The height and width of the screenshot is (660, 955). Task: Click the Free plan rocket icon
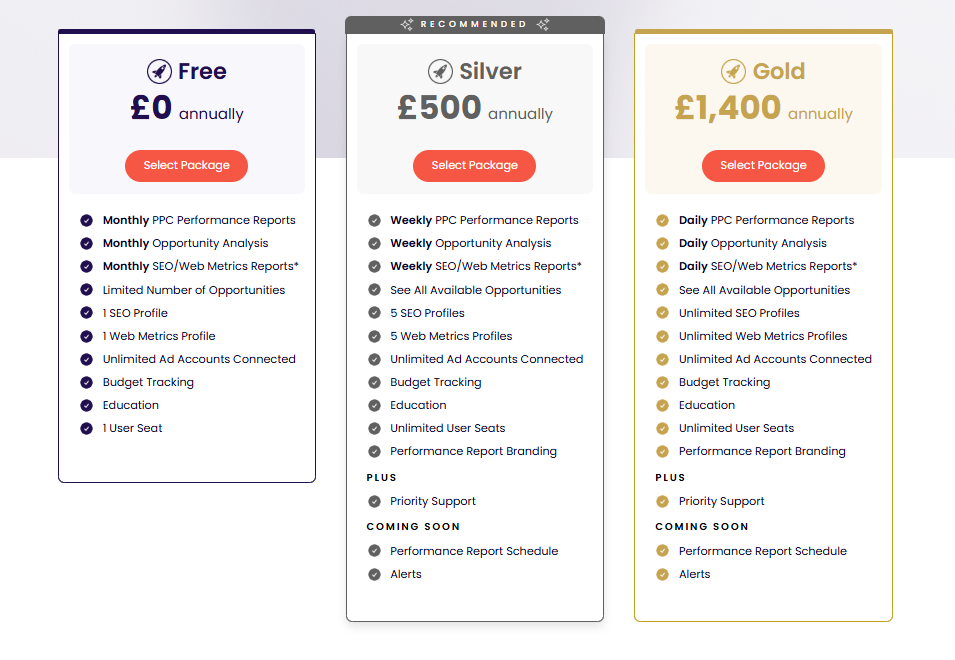tap(159, 71)
